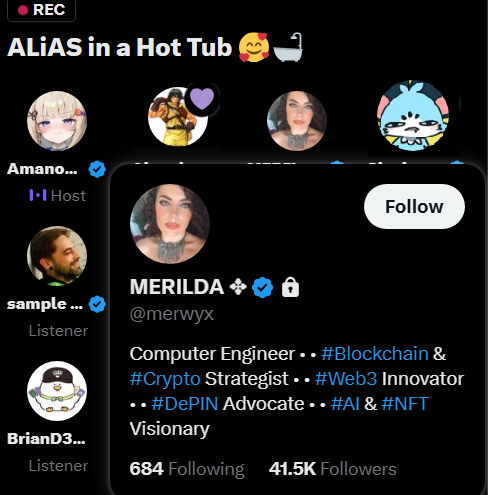Open the #DePIN hashtag link
Image resolution: width=488 pixels, height=495 pixels.
click(185, 404)
